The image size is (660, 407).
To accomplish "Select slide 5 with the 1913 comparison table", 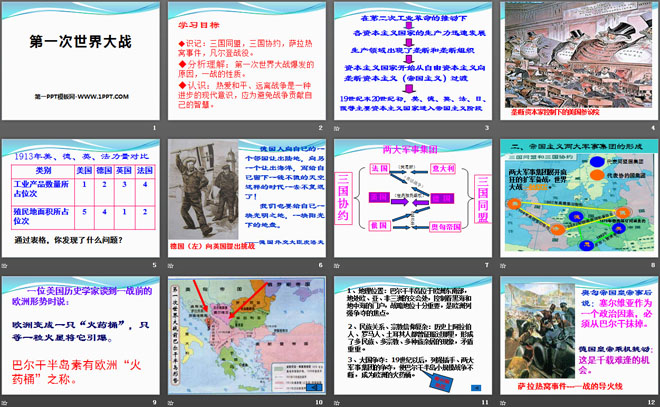I will [x=81, y=198].
